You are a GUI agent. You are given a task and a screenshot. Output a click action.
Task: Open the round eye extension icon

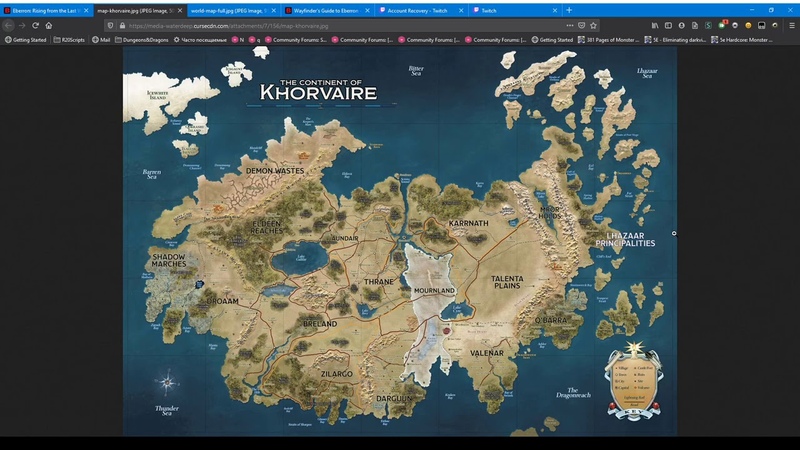[x=774, y=26]
